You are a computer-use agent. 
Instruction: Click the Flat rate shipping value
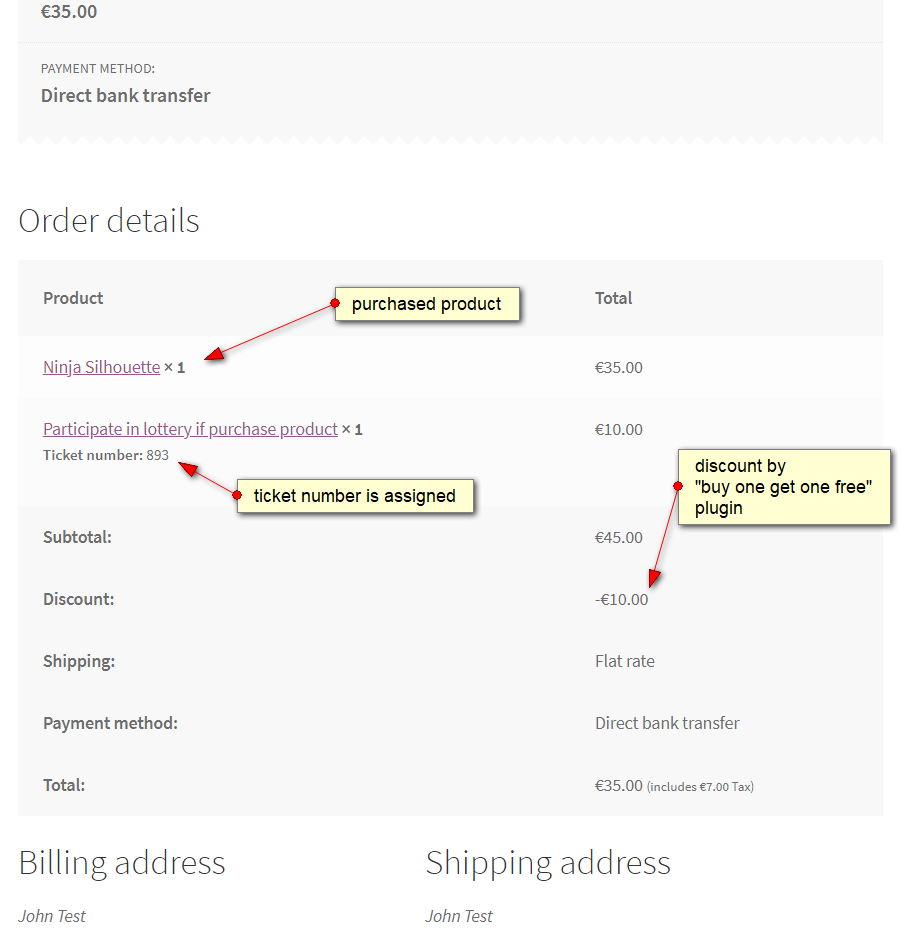point(625,661)
